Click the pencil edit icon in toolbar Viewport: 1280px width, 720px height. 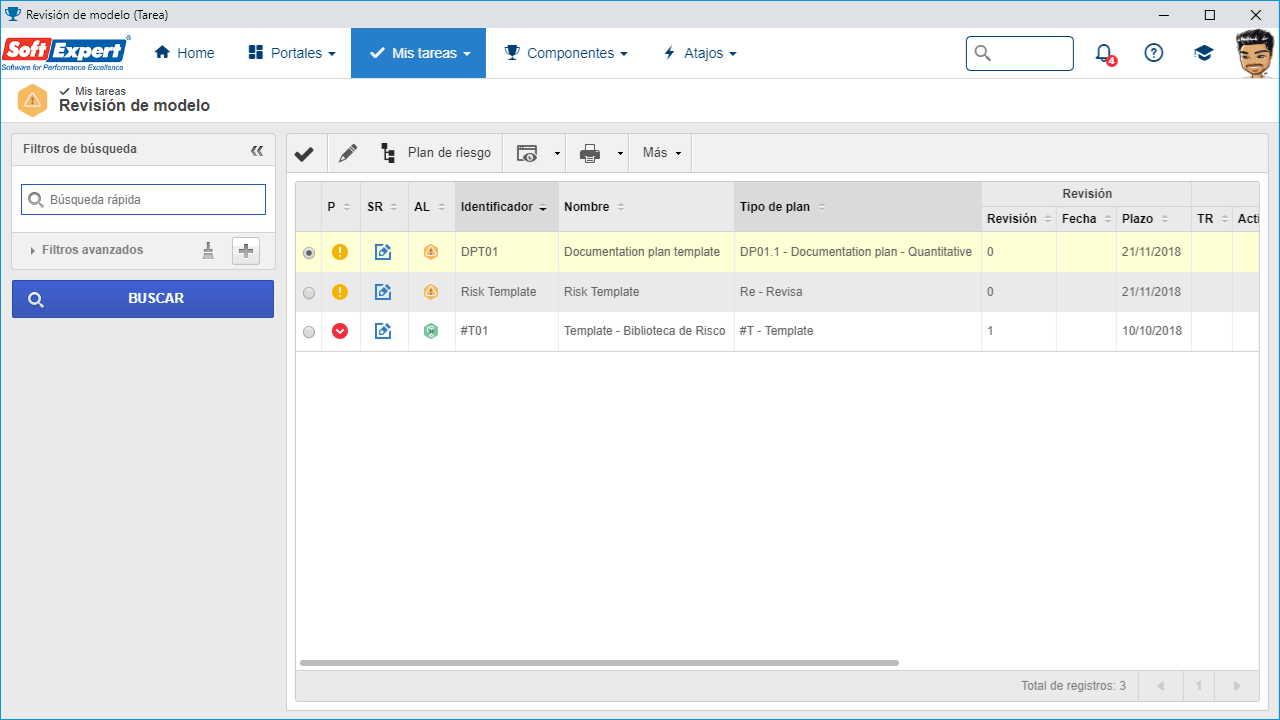click(347, 154)
